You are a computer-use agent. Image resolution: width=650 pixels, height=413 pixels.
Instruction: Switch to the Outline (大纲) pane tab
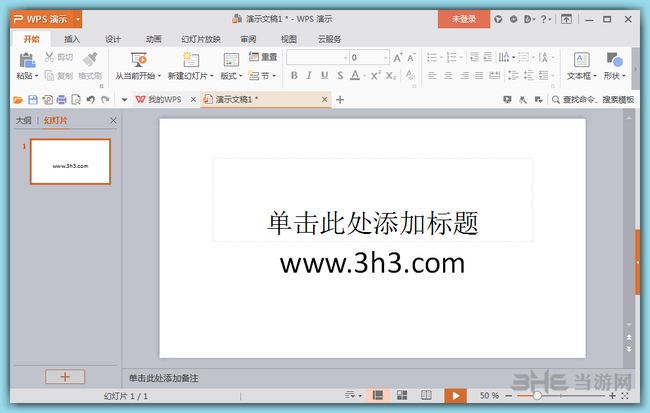pyautogui.click(x=24, y=120)
